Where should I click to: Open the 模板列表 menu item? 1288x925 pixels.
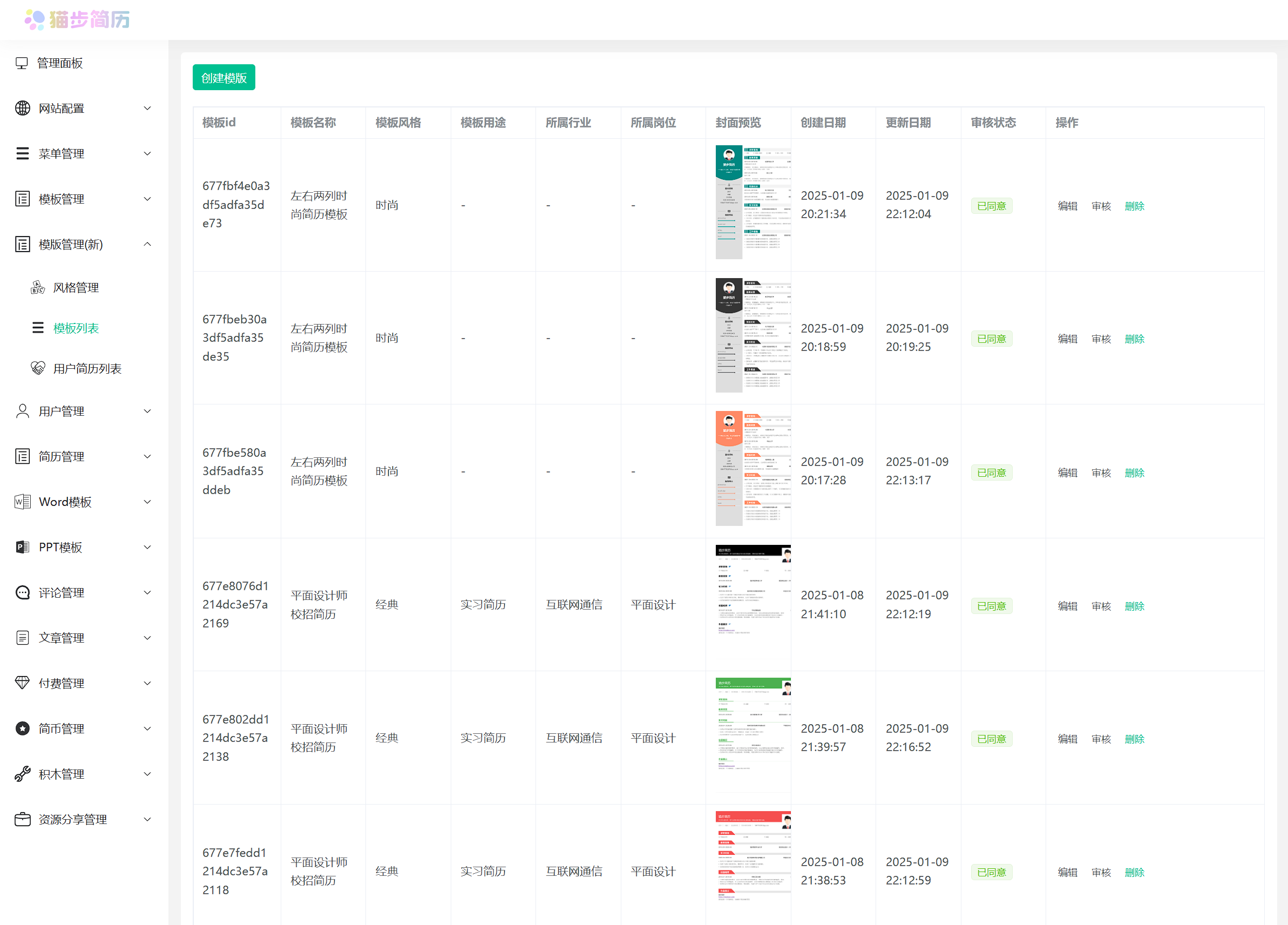tap(76, 328)
